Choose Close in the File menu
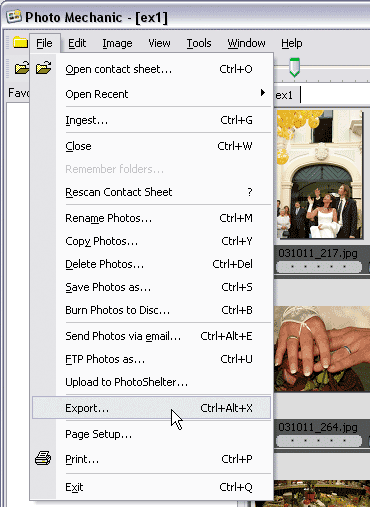 click(x=152, y=146)
